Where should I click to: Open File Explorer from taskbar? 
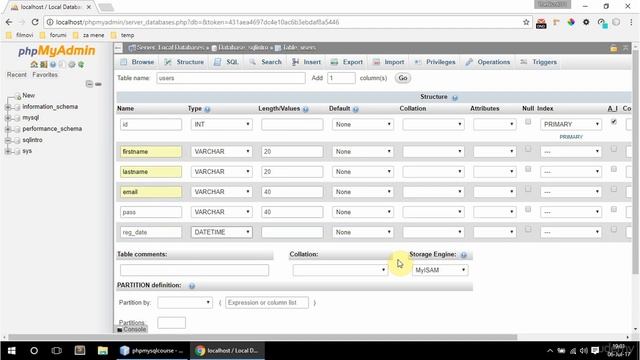point(102,351)
